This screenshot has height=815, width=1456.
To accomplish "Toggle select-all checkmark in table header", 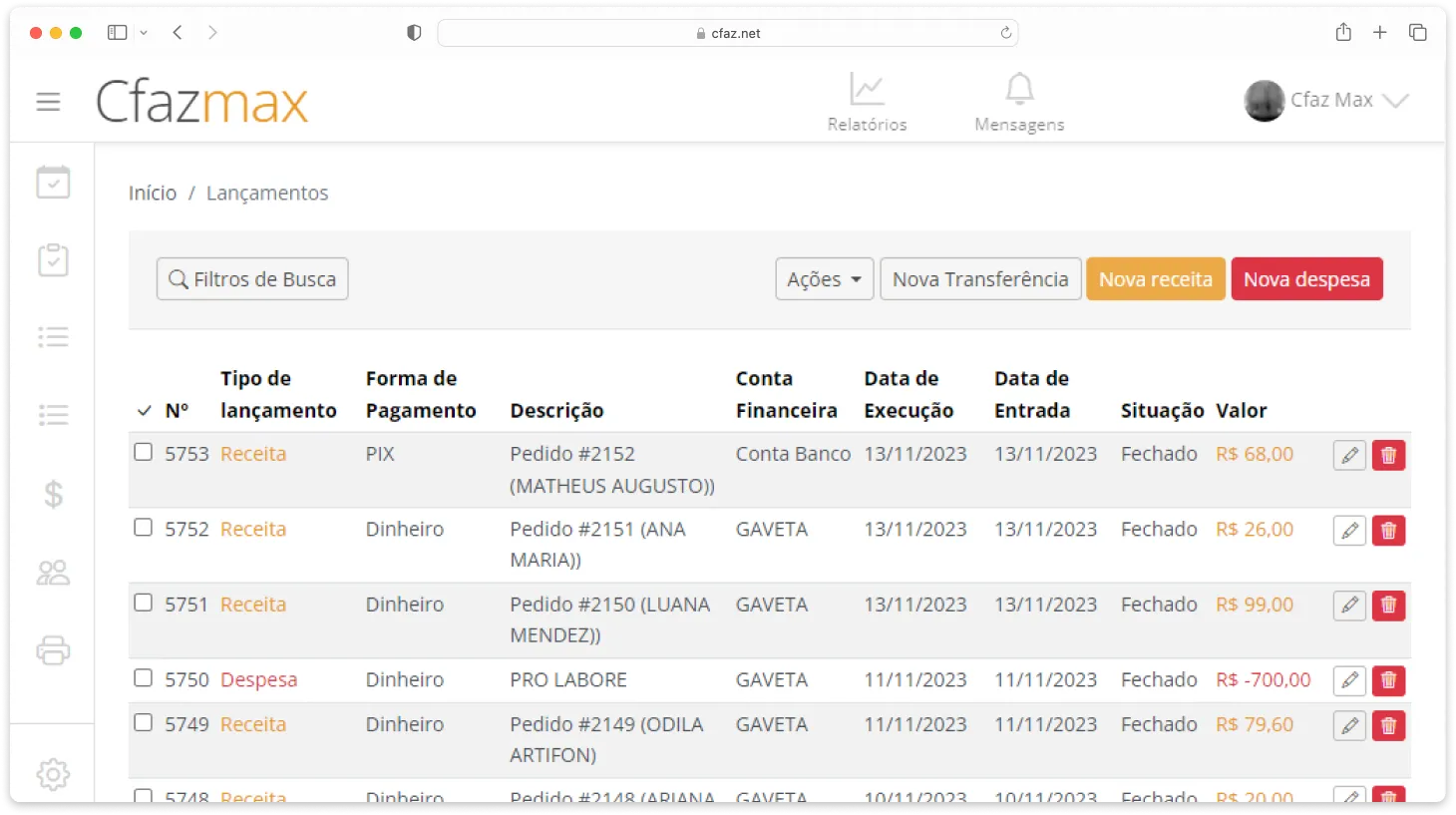I will (145, 411).
